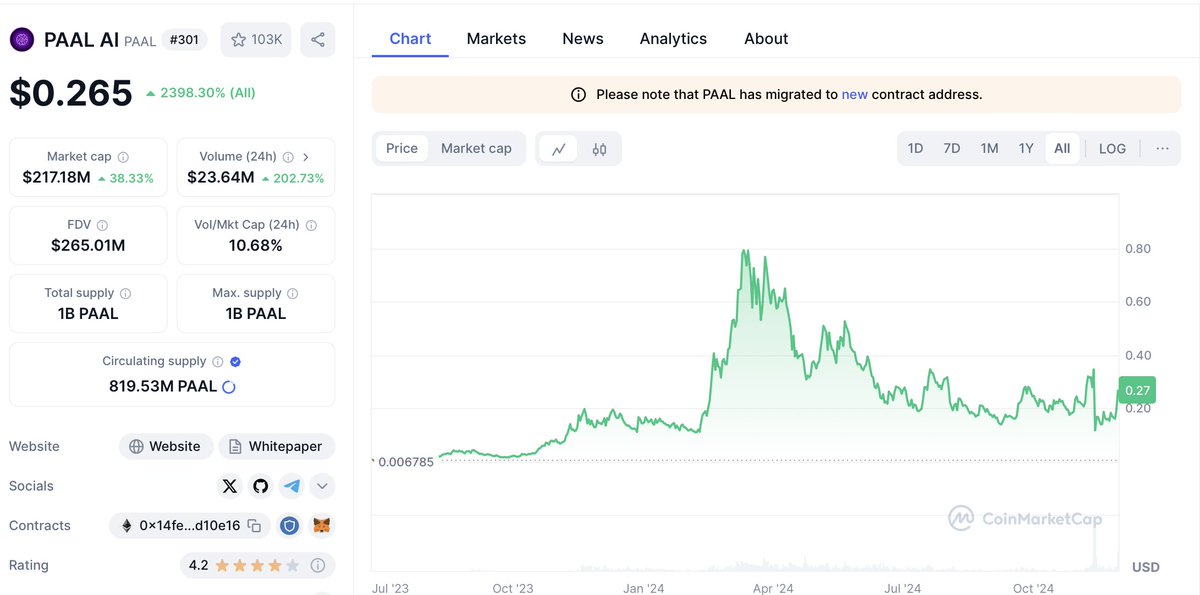This screenshot has width=1200, height=595.
Task: Switch to the Markets tab
Action: pyautogui.click(x=496, y=38)
